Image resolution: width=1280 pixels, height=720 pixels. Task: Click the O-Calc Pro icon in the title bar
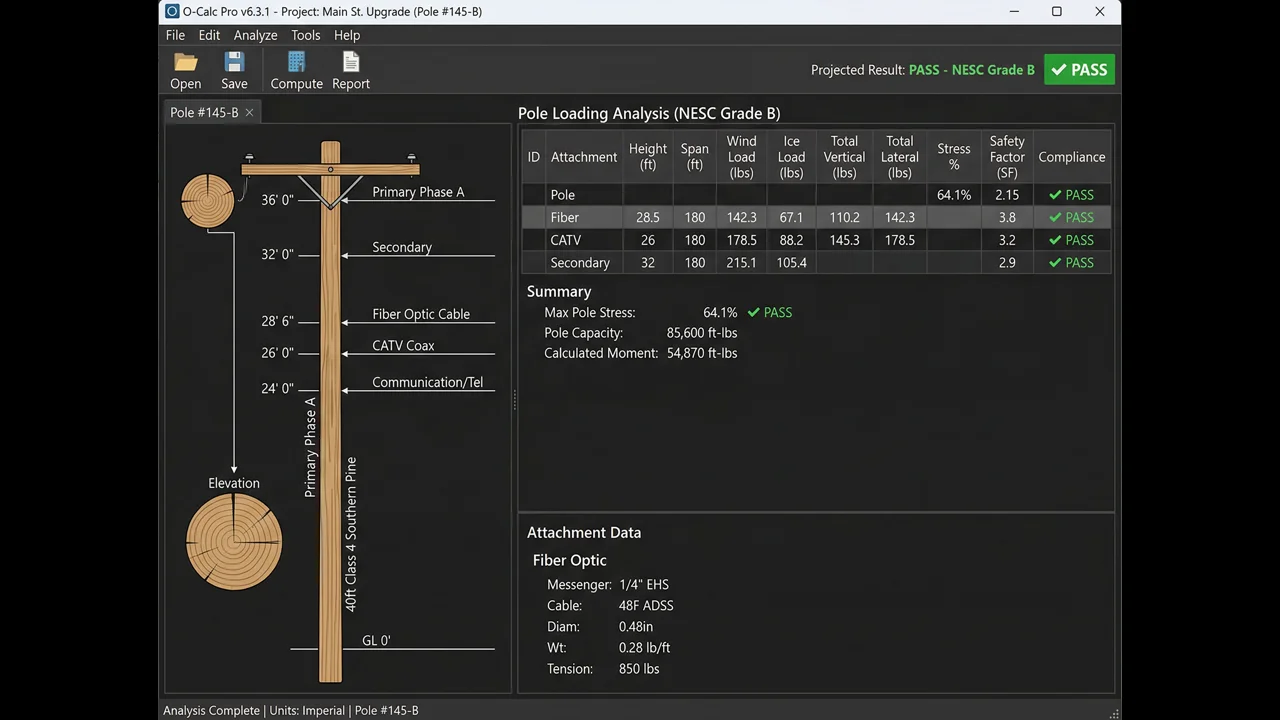(171, 11)
